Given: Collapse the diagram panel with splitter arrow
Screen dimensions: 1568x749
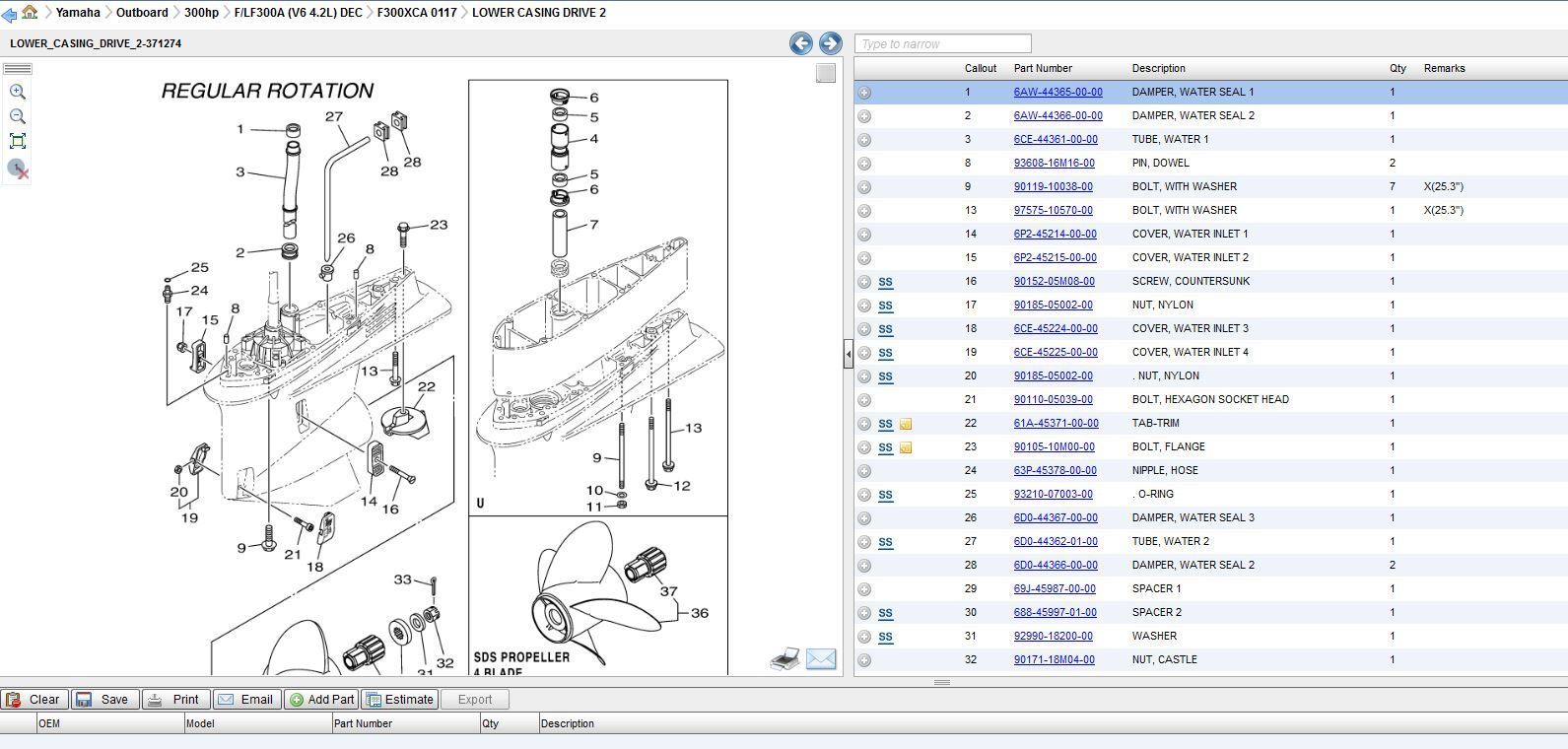Looking at the screenshot, I should click(848, 354).
